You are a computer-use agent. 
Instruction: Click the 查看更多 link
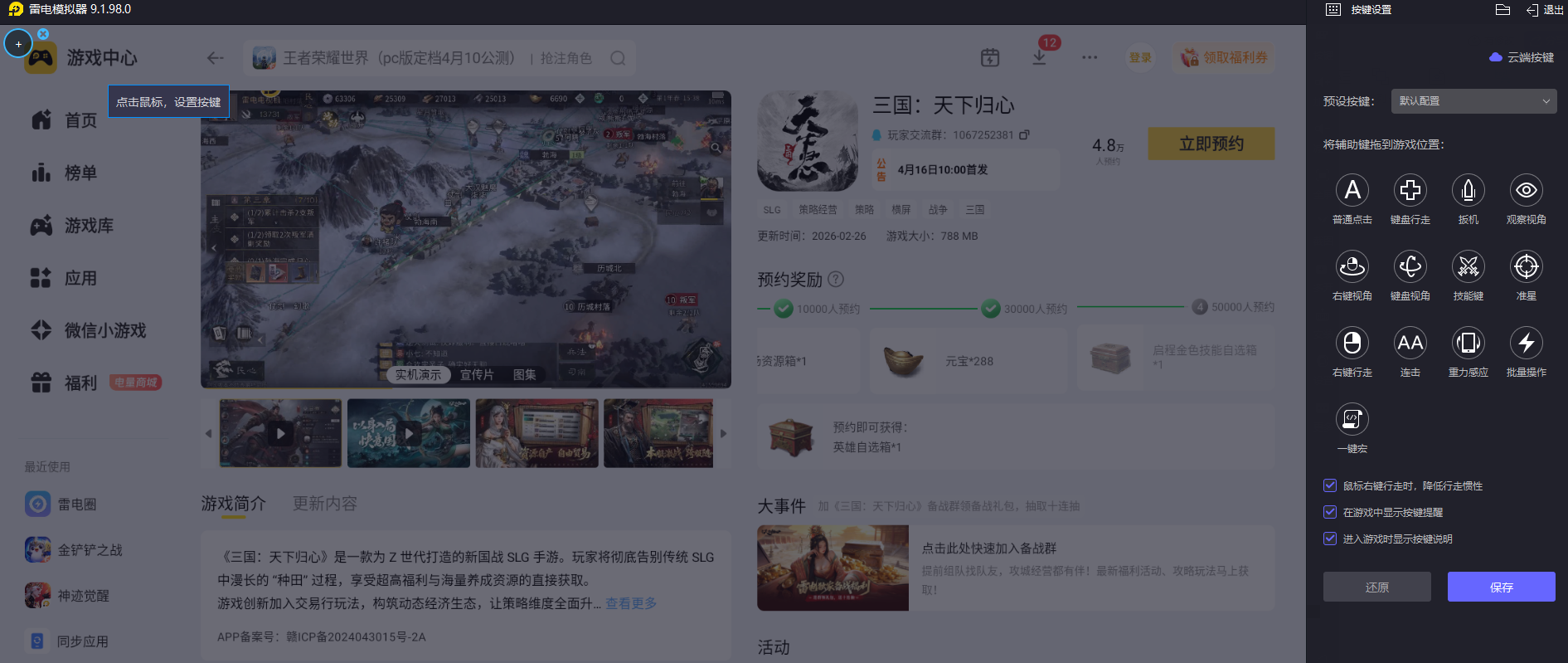click(631, 603)
